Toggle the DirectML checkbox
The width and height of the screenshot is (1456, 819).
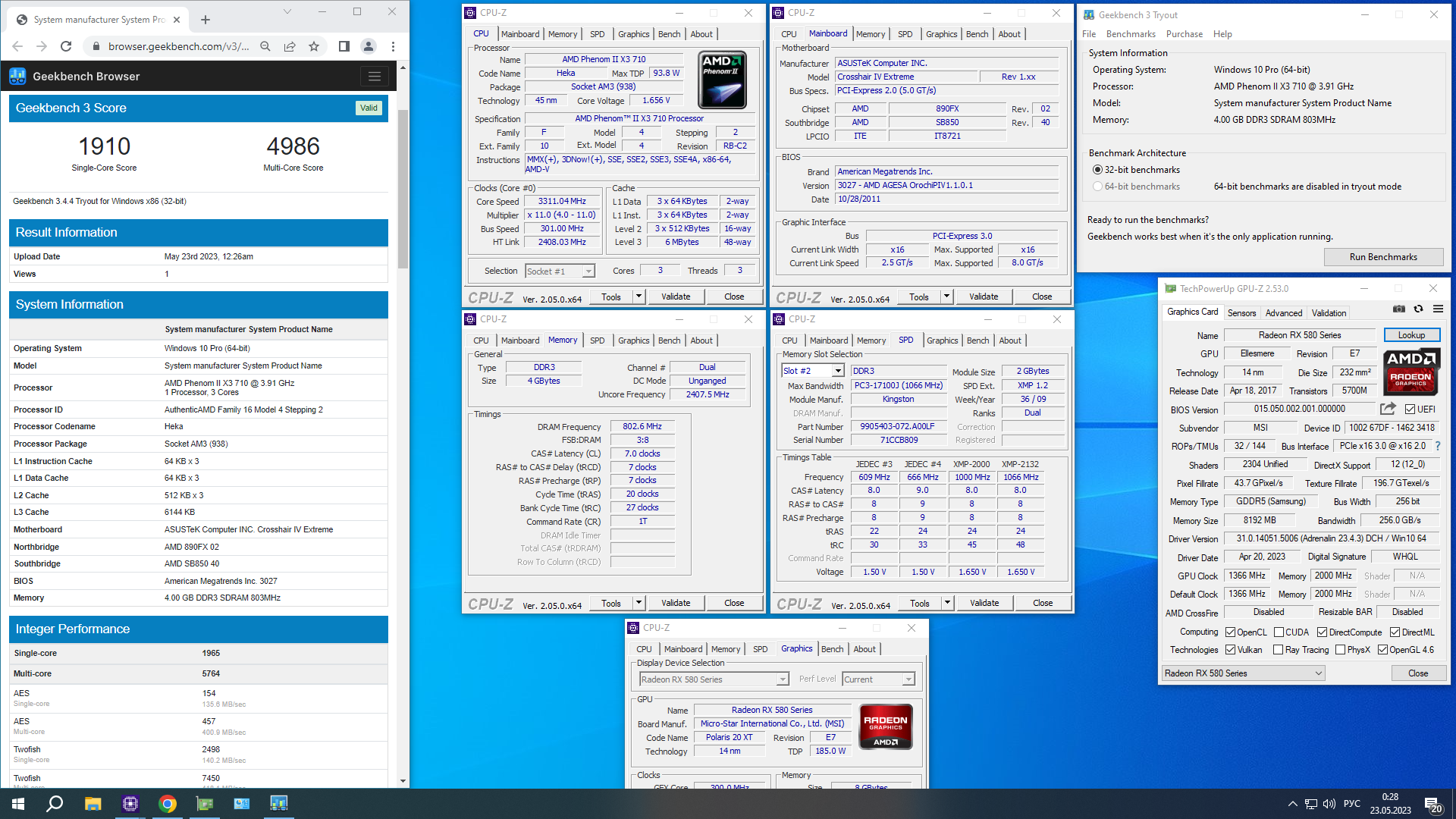click(x=1395, y=632)
